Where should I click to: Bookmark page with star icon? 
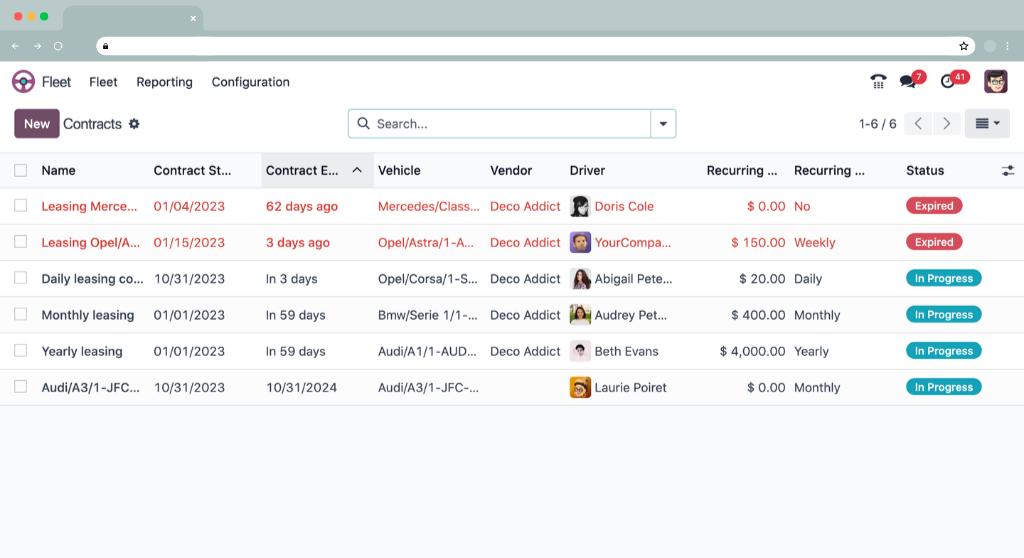[x=964, y=46]
